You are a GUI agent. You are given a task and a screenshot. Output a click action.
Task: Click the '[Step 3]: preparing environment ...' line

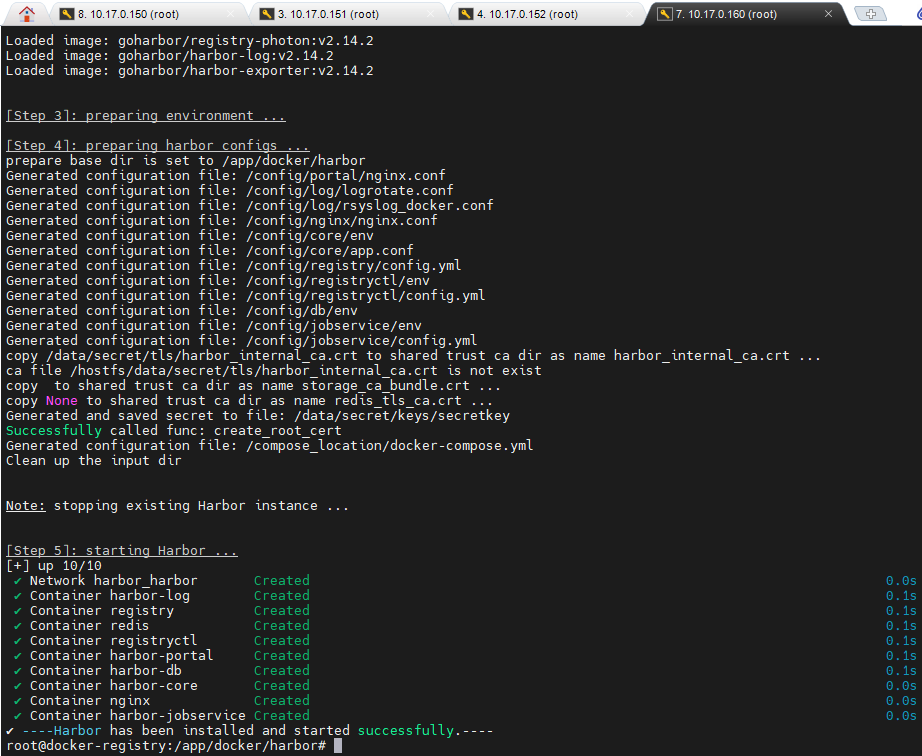146,116
